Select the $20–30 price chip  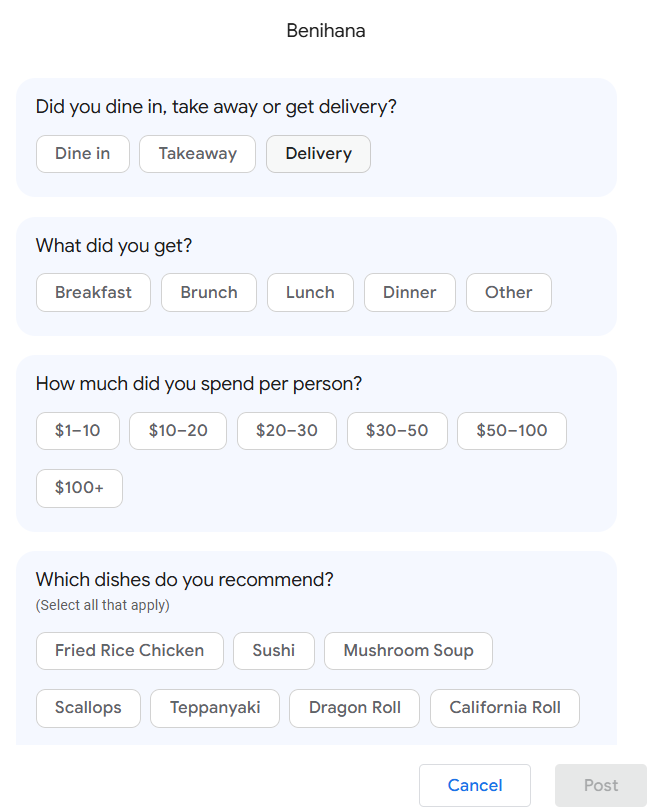tap(287, 431)
